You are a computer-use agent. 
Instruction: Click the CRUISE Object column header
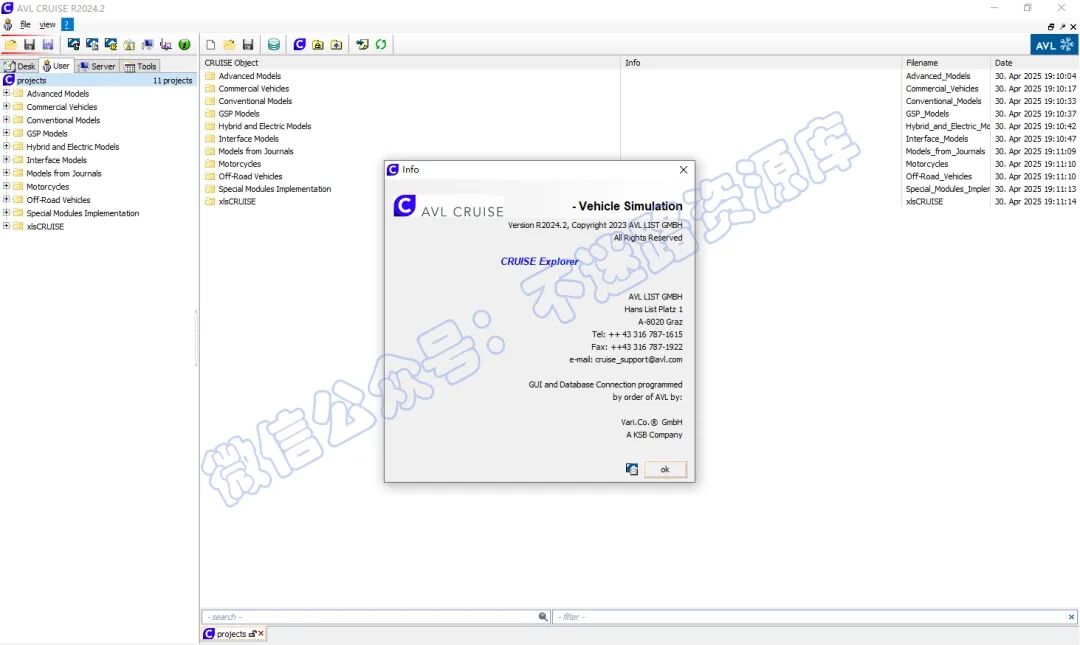click(411, 63)
